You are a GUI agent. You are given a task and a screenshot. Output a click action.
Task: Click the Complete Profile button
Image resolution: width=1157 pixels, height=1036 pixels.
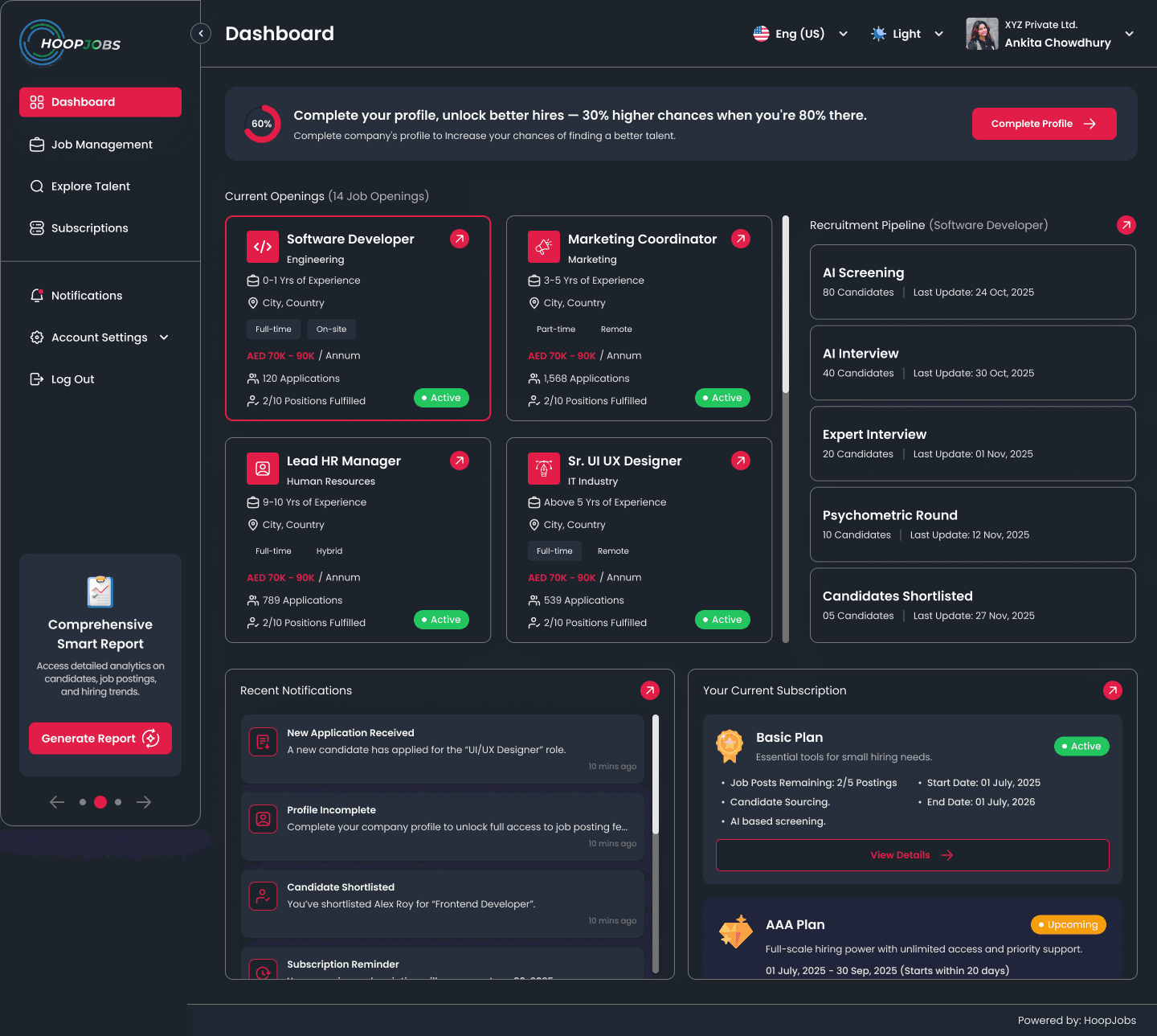1044,123
